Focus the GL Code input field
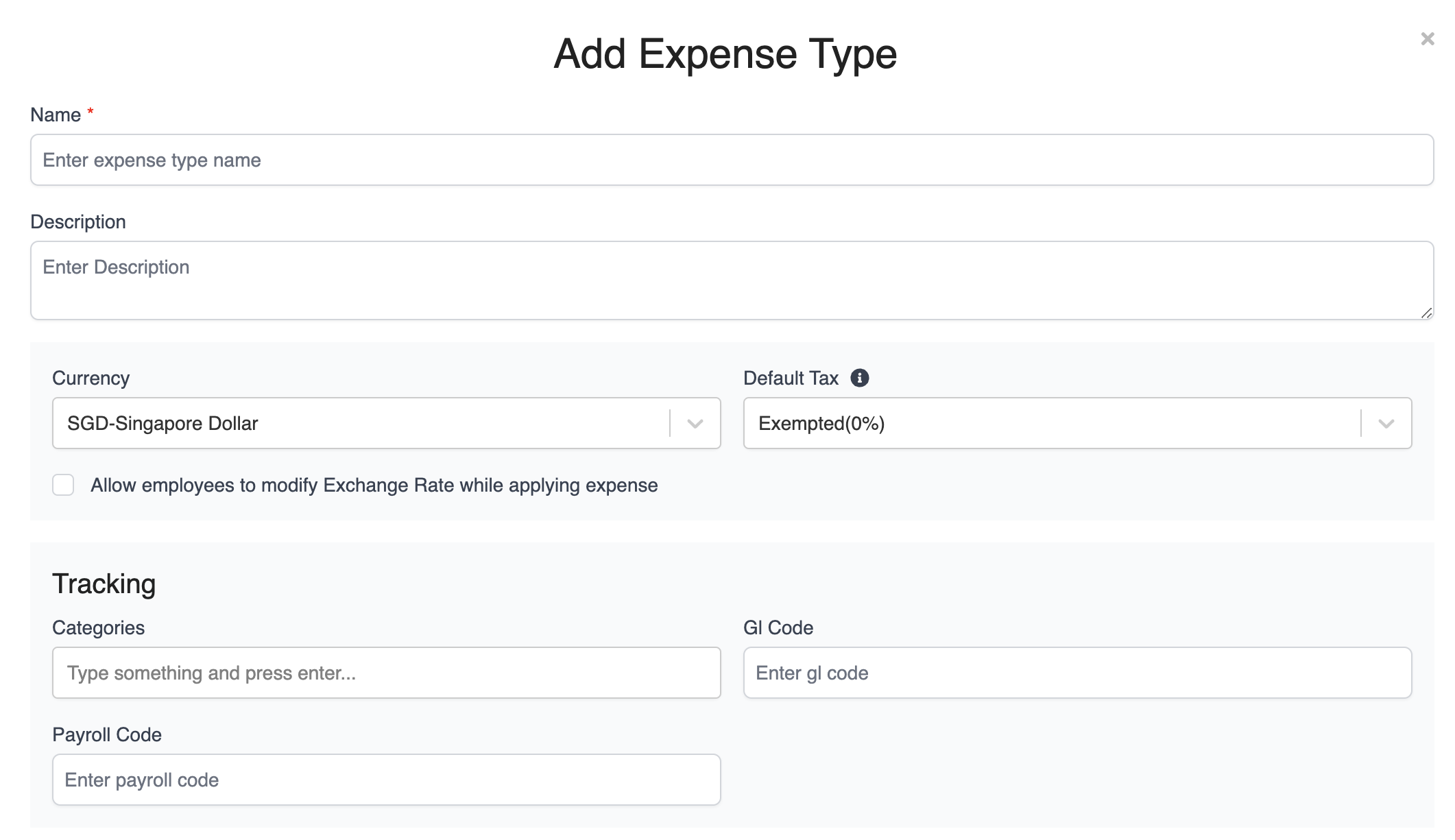 1077,673
